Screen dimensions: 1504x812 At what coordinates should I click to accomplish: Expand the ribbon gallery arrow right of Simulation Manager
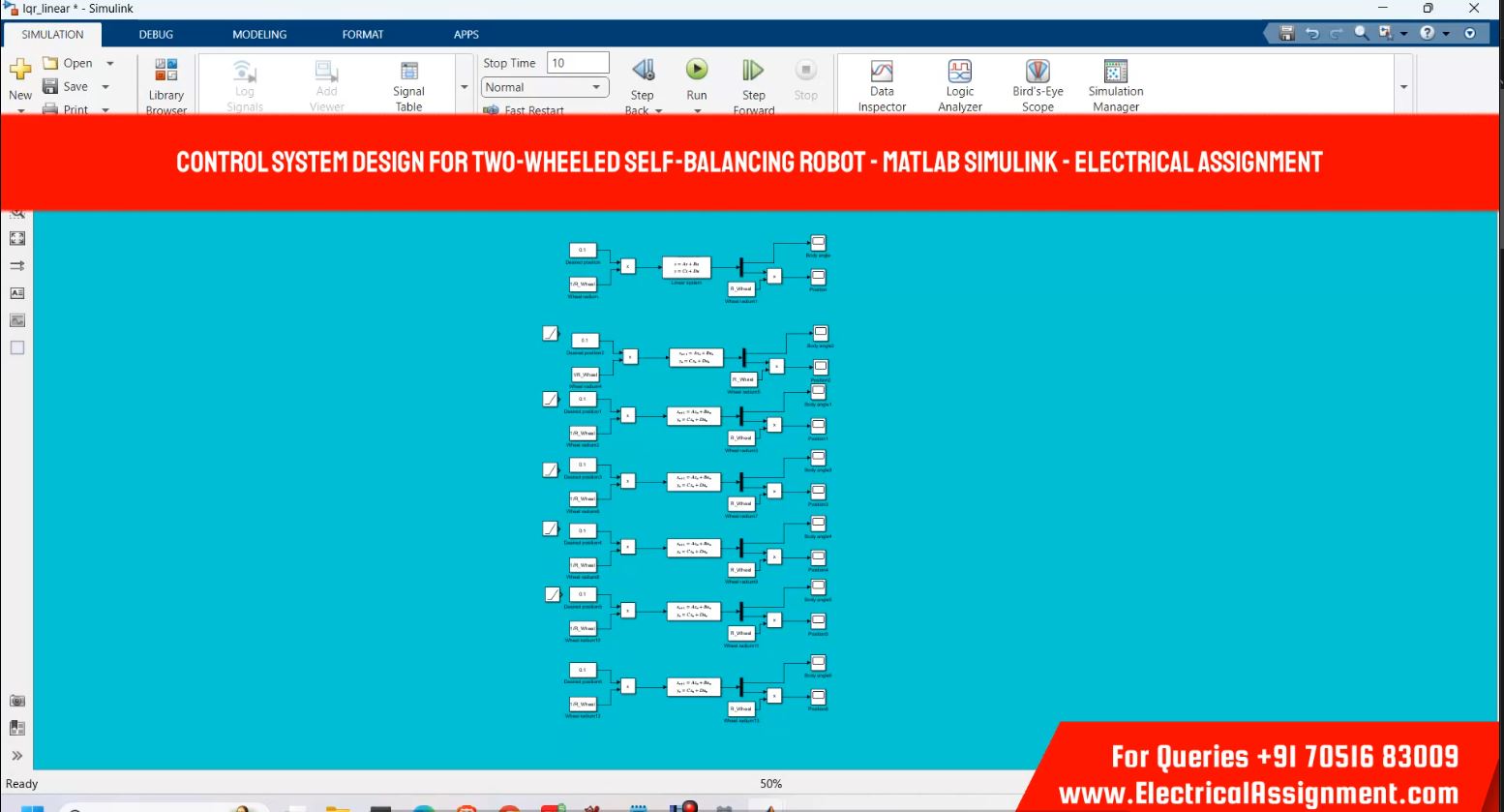pos(1403,87)
